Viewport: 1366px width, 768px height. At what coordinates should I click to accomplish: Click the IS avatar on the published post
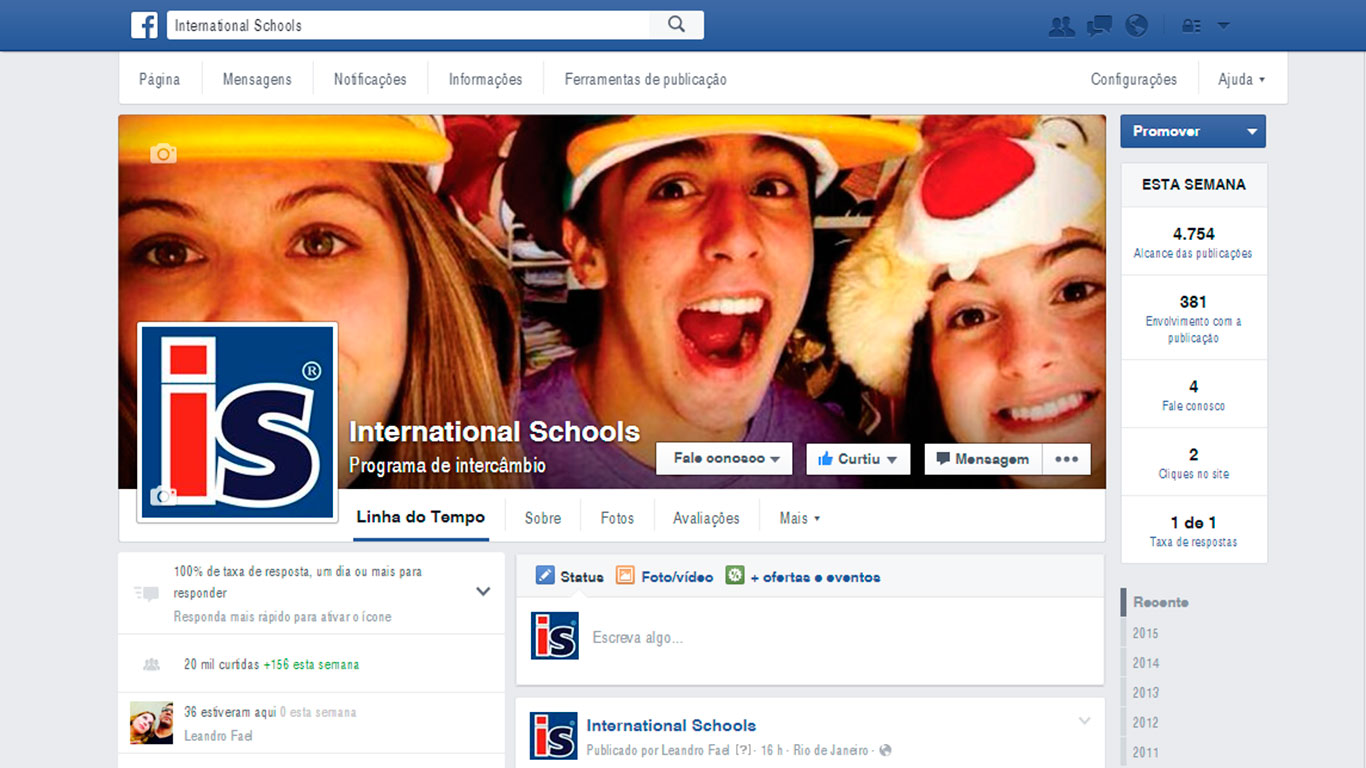point(554,736)
